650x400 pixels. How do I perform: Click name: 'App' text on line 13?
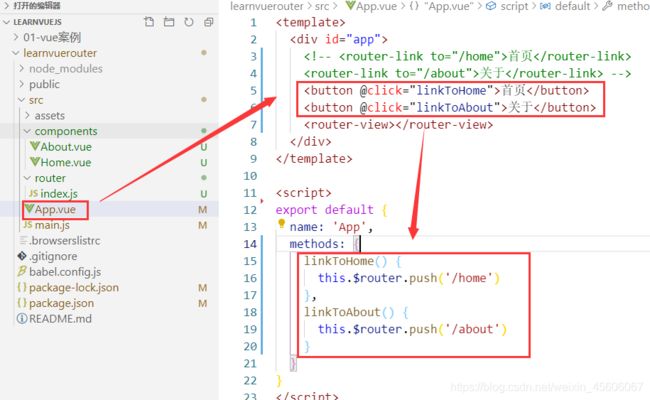pos(331,227)
